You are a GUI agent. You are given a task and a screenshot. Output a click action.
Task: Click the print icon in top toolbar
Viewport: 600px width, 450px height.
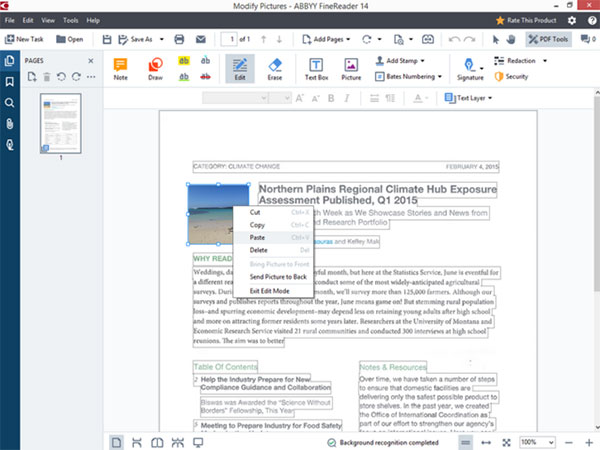pyautogui.click(x=179, y=39)
